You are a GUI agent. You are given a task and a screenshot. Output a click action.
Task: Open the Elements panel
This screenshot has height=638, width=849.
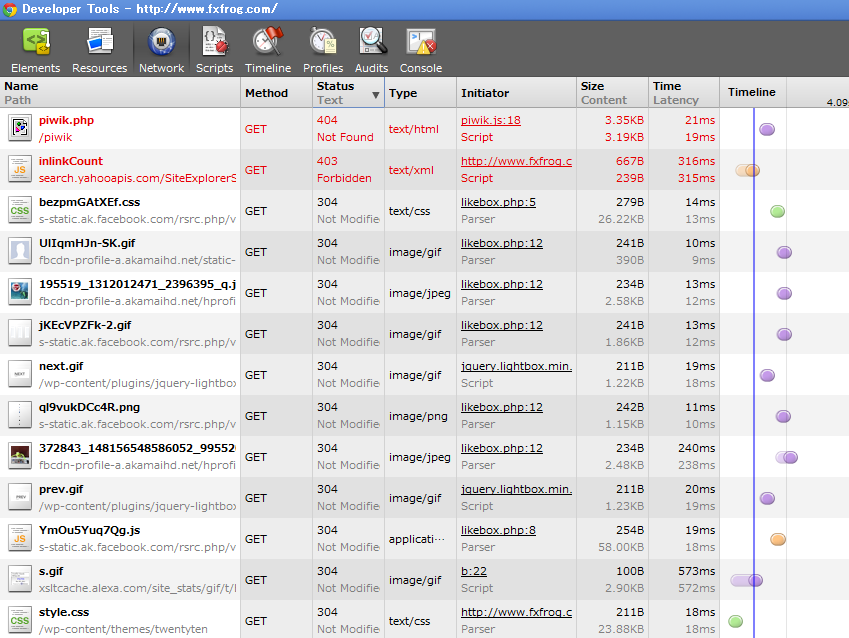pos(36,50)
